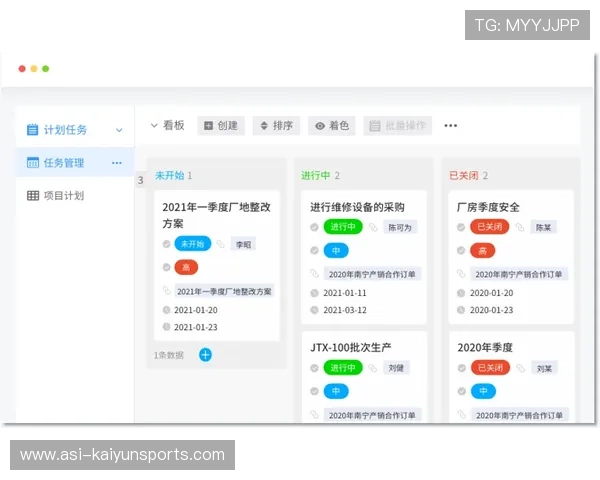600x480 pixels.
Task: Click the 陈某 assignee tag
Action: point(543,227)
